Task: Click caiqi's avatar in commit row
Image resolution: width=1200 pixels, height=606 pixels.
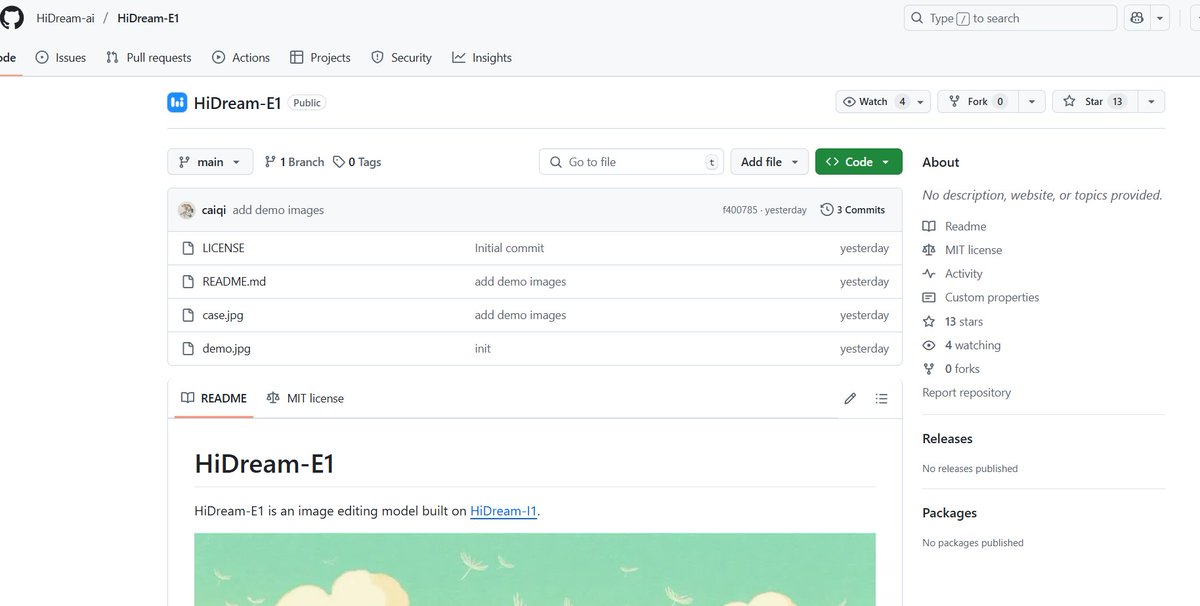Action: (186, 210)
